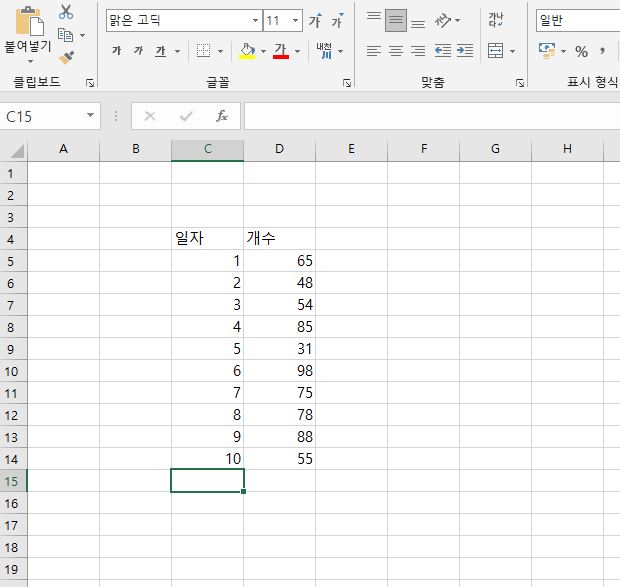
Task: Open underline style dropdown arrow
Action: point(178,51)
